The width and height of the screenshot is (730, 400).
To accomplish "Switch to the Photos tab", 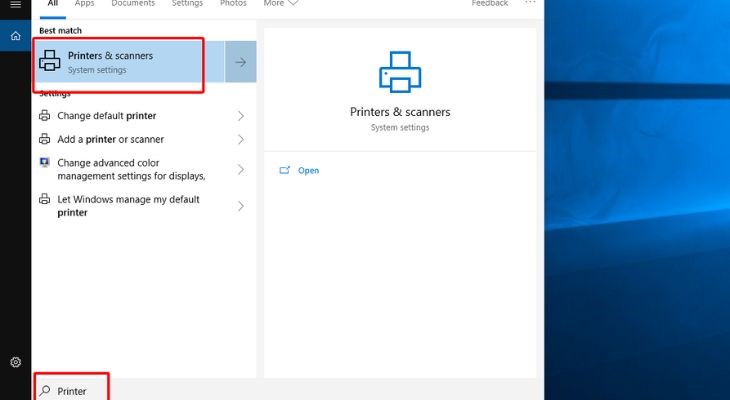I will (x=233, y=4).
